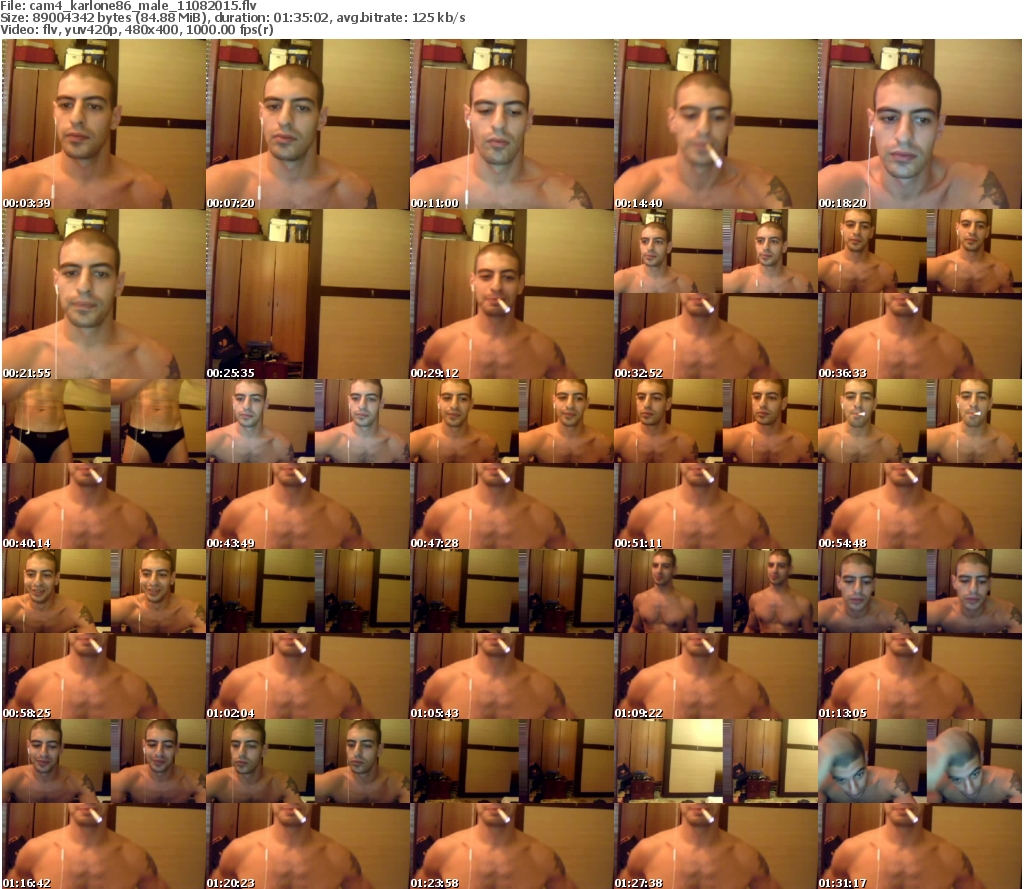
Task: Open the frame stamped 00:29:12
Action: (x=512, y=294)
